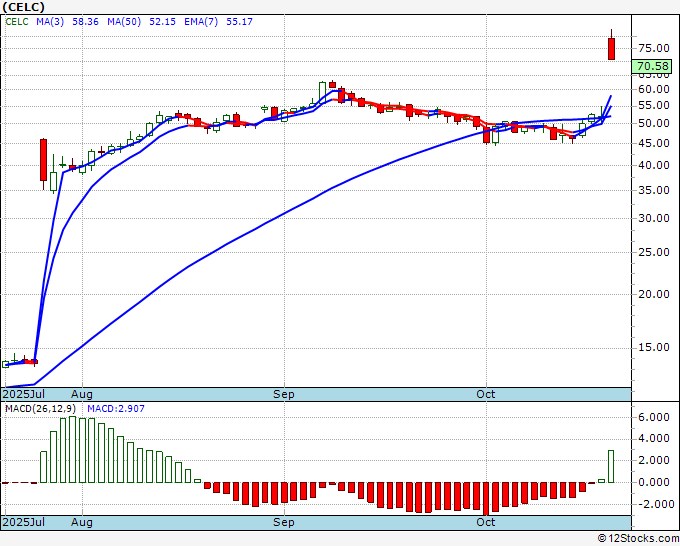Click the 55.00 price axis label
The height and width of the screenshot is (546, 680).
tap(654, 105)
